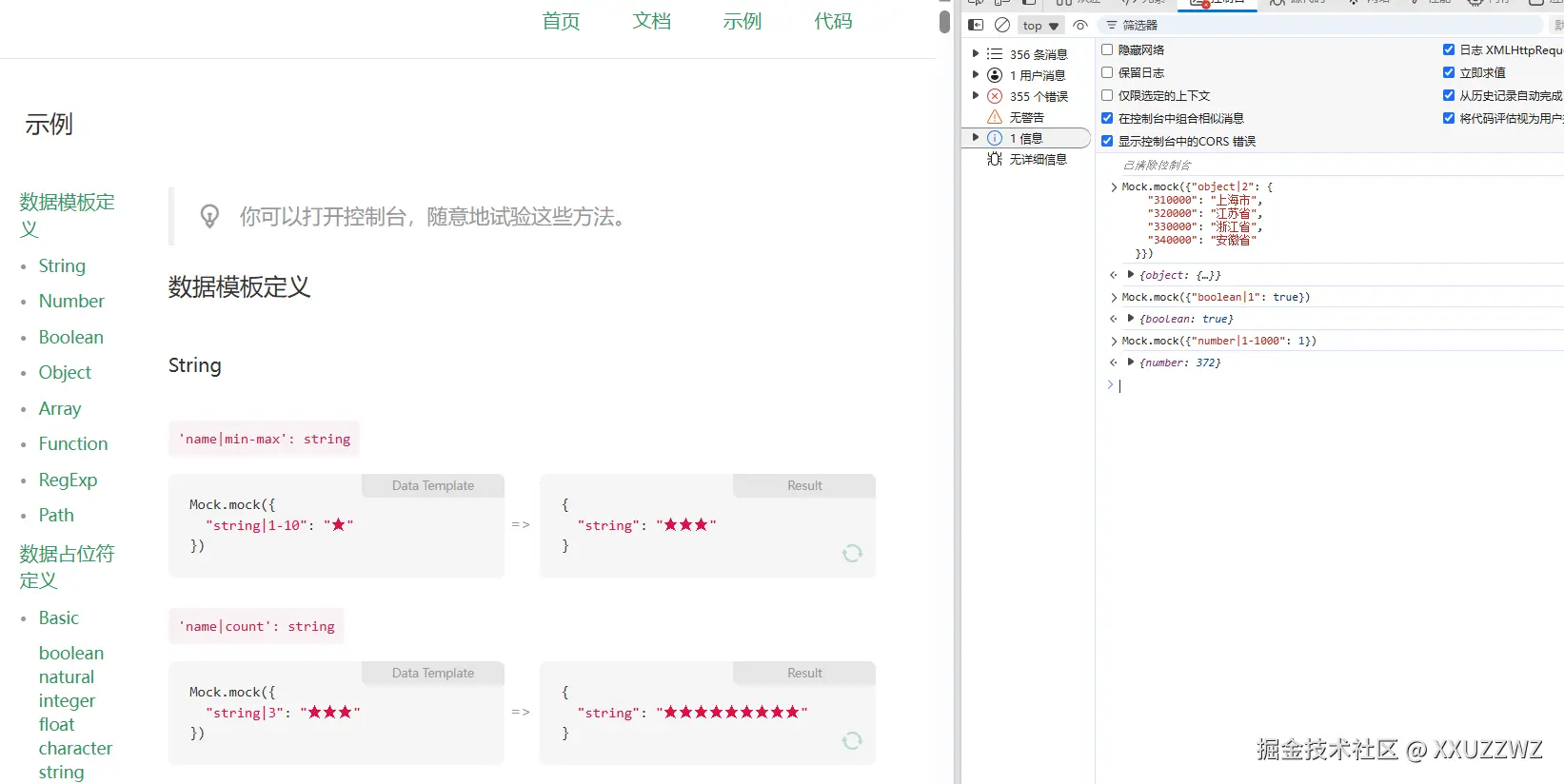Jump to Number section link
Image resolution: width=1564 pixels, height=784 pixels.
pos(71,301)
